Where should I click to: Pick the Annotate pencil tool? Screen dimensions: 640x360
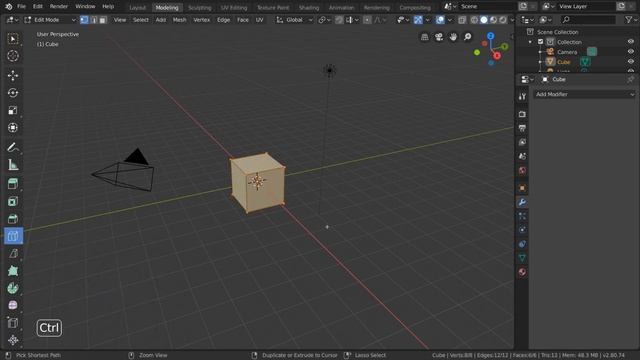tap(13, 147)
